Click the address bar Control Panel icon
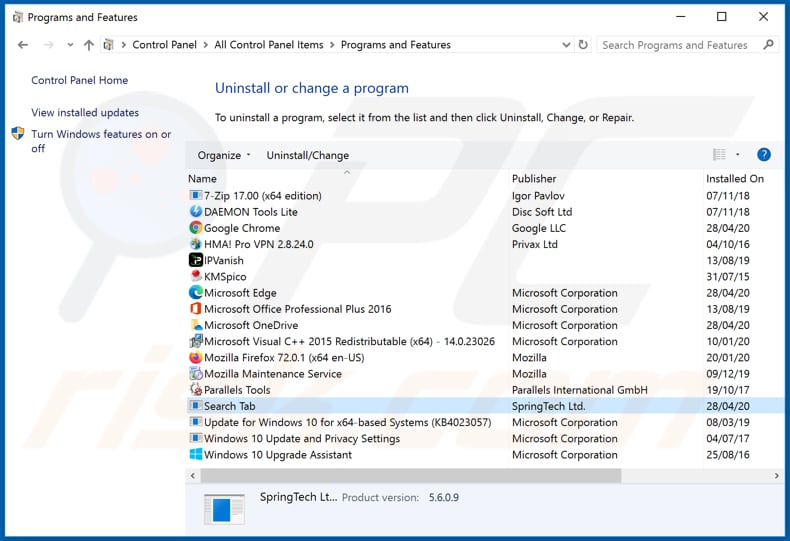 [108, 45]
